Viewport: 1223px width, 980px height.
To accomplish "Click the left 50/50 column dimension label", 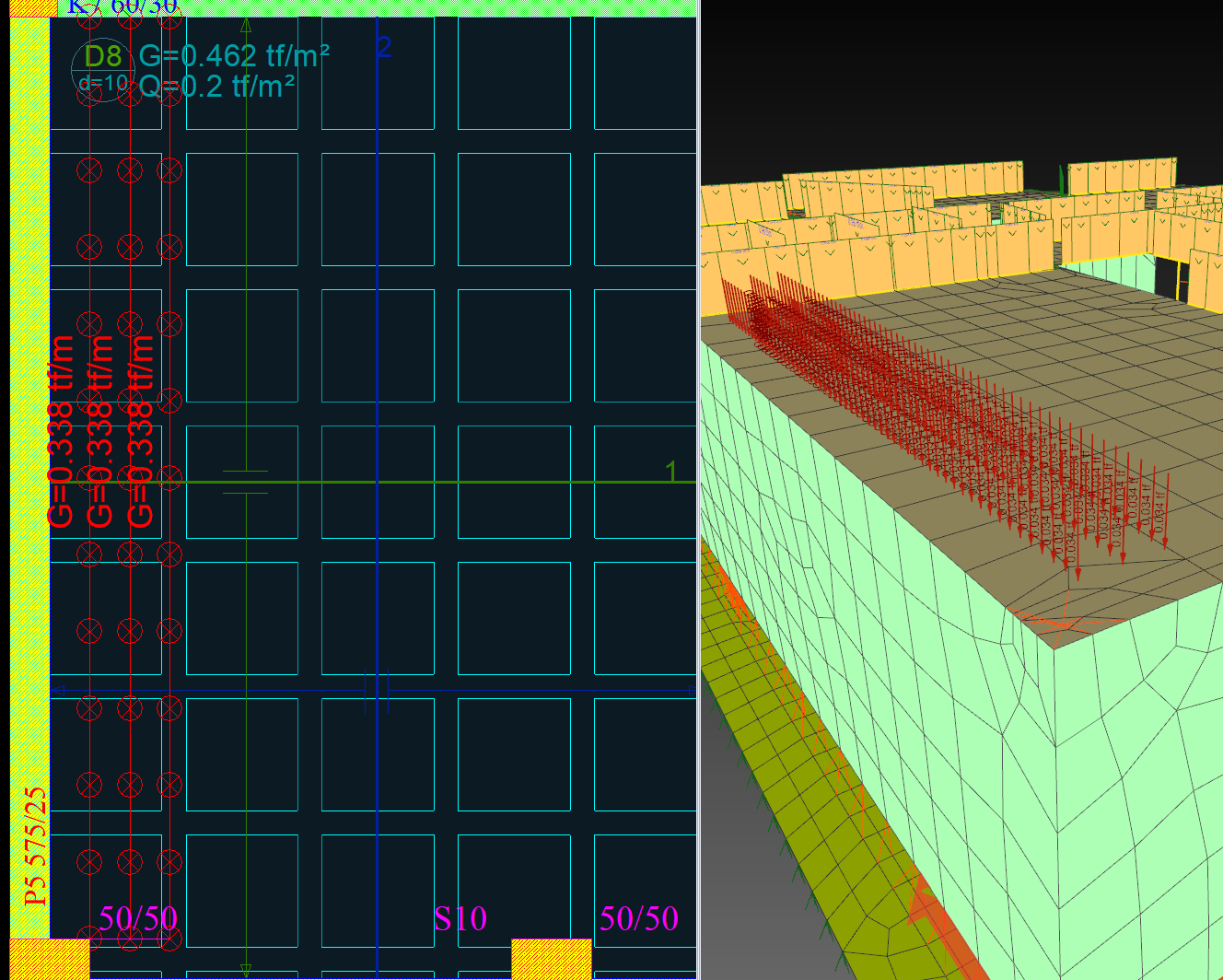I will tap(138, 918).
